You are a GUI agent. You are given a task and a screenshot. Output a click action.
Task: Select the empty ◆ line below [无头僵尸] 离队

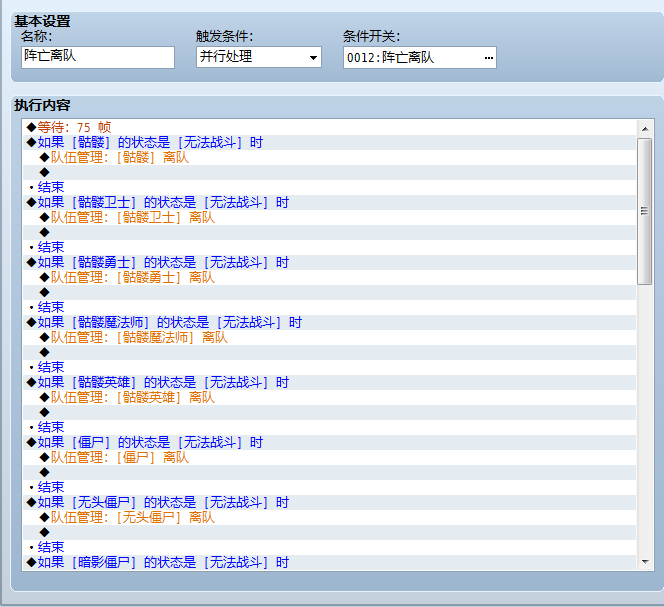click(x=329, y=532)
